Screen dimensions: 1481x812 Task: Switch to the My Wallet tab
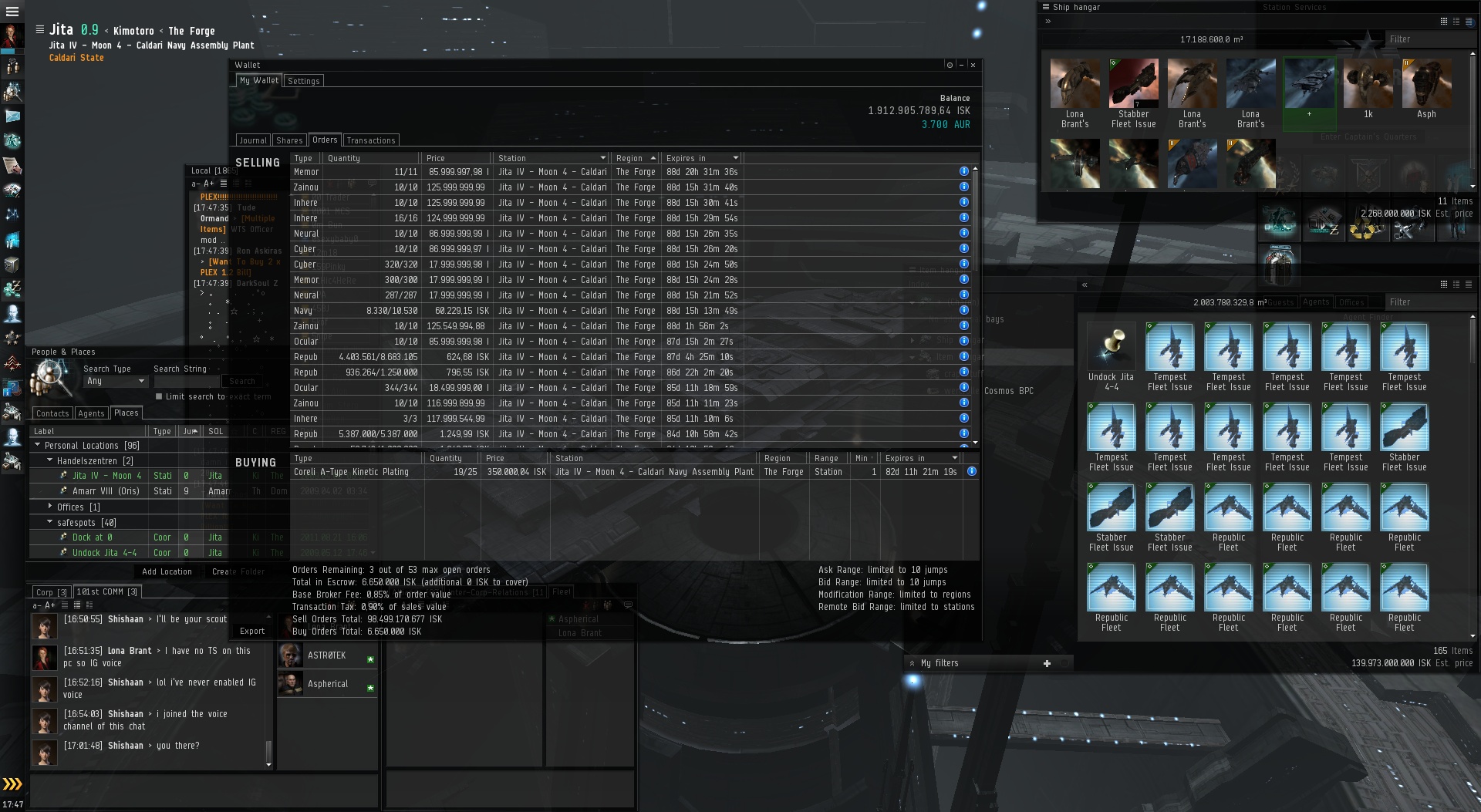[258, 80]
